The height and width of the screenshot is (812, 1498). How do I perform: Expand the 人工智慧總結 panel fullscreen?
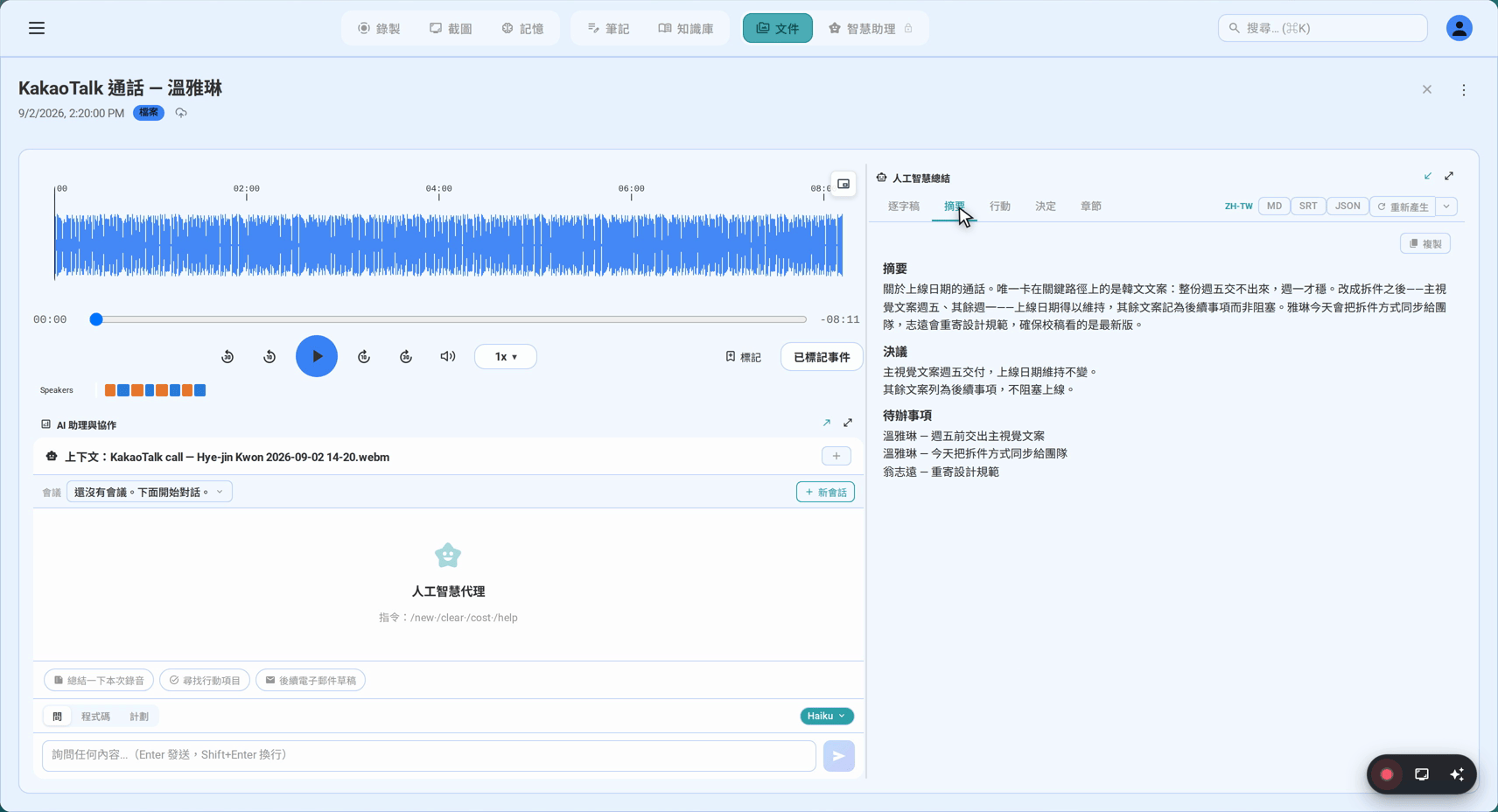1449,176
